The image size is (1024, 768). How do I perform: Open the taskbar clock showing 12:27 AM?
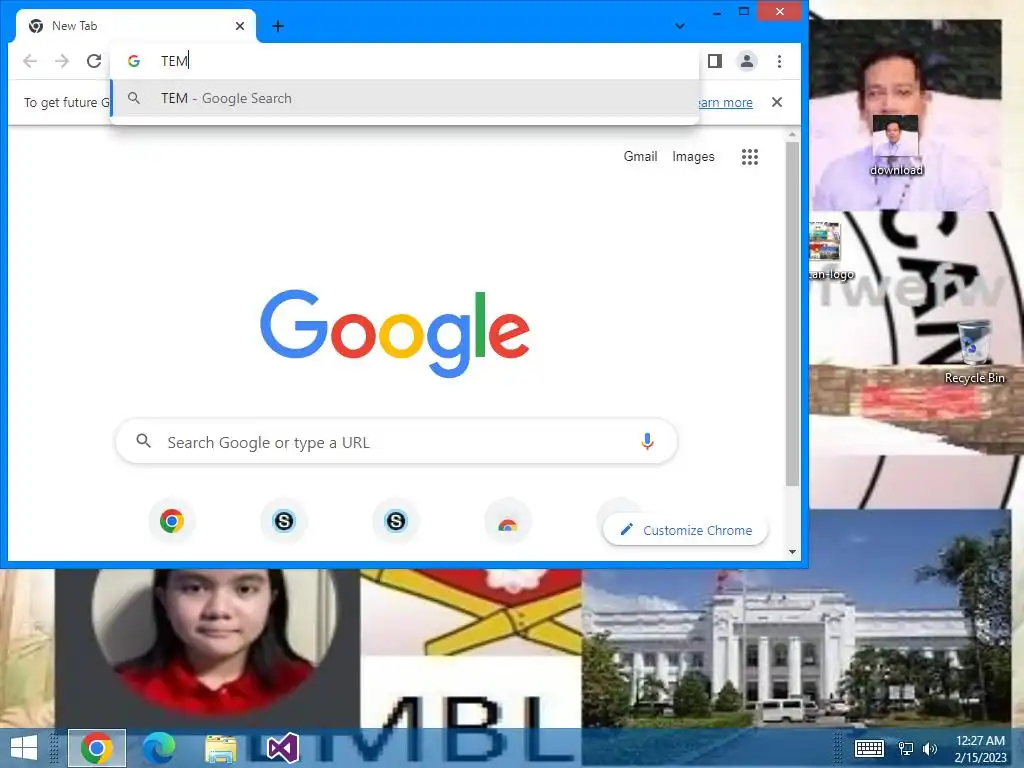coord(980,748)
